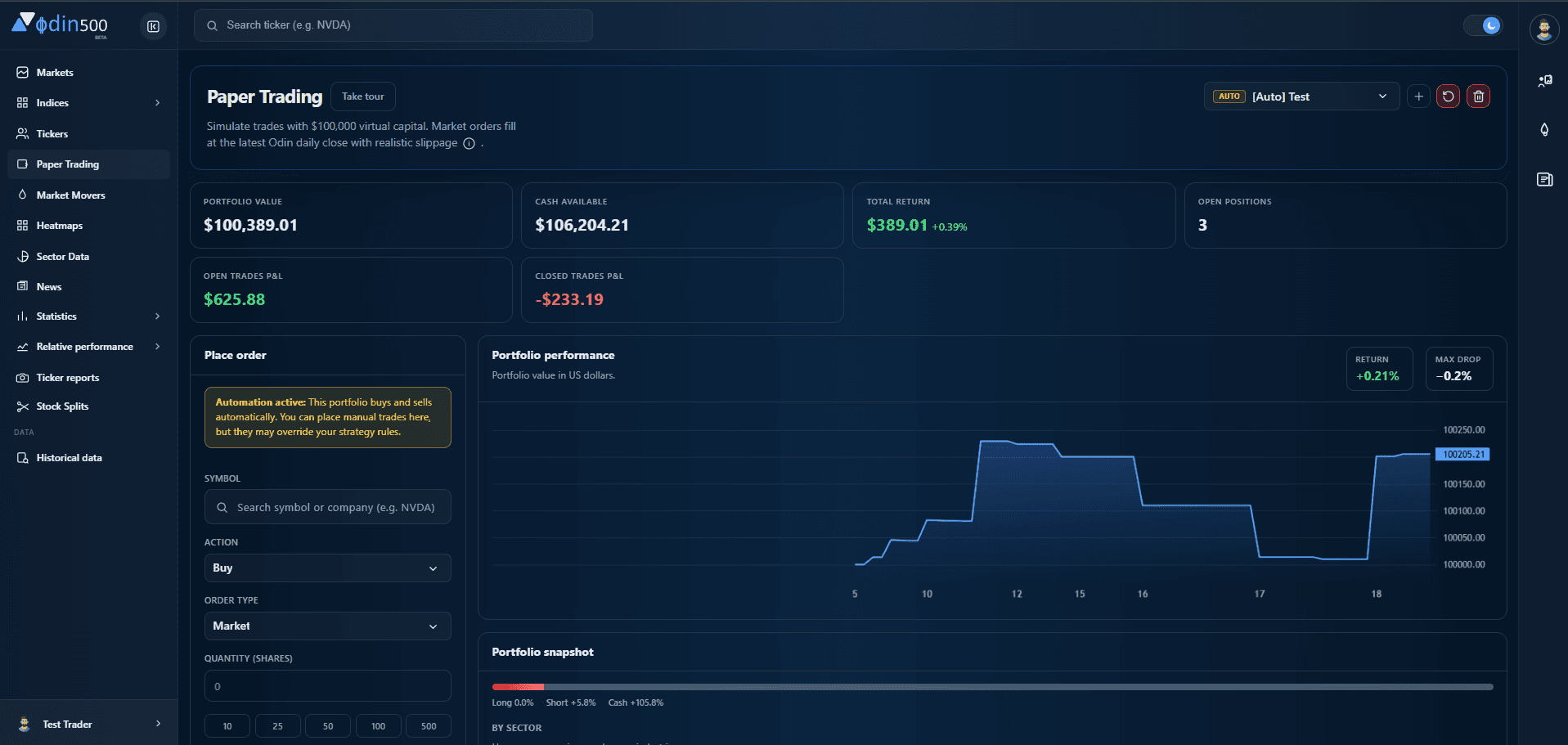Set quantity with the 50 preset button
The height and width of the screenshot is (745, 1568).
(328, 726)
